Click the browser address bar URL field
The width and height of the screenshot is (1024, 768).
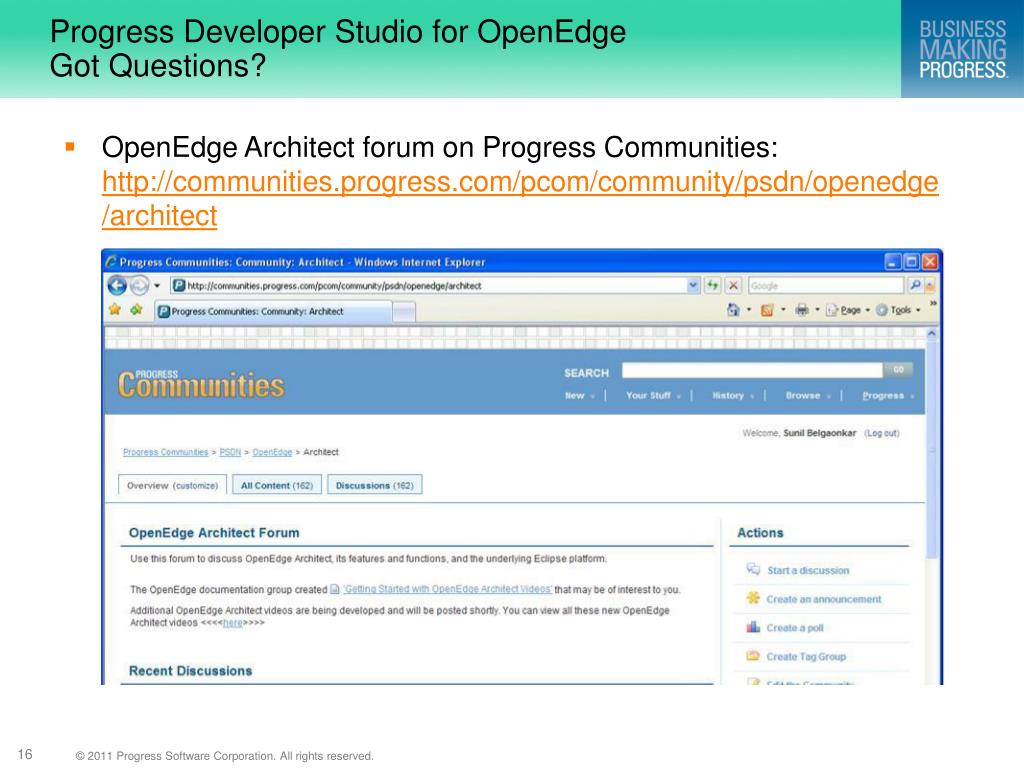pos(428,285)
